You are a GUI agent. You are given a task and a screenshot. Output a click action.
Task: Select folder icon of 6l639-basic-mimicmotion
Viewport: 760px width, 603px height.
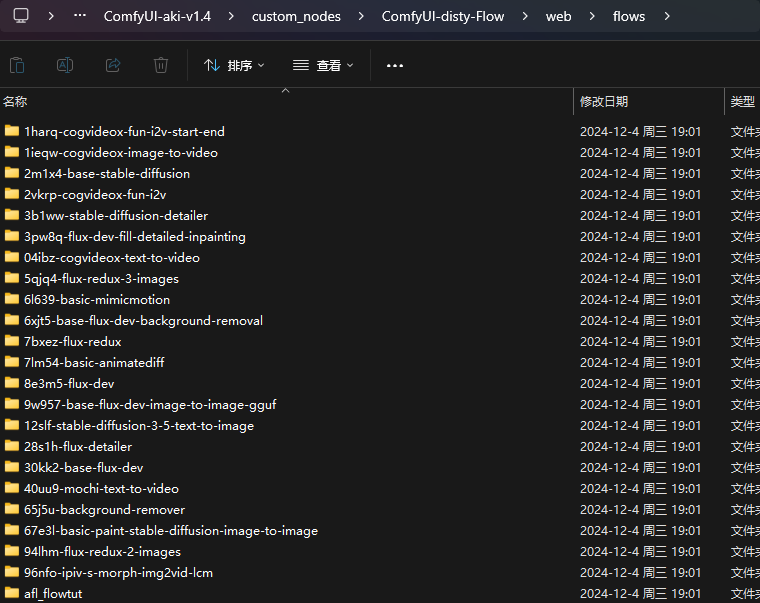click(12, 299)
